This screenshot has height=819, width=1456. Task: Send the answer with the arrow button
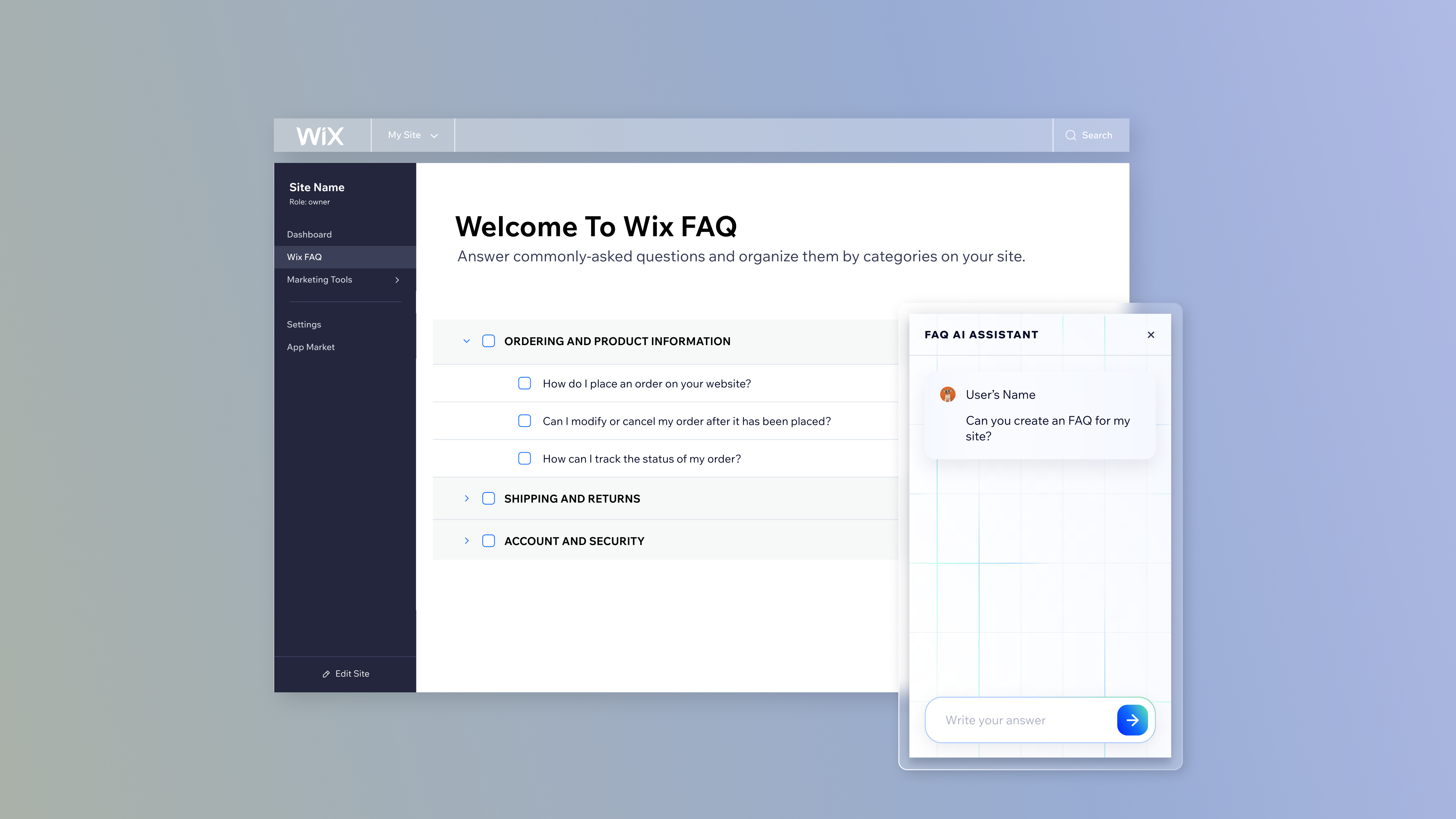pos(1132,720)
